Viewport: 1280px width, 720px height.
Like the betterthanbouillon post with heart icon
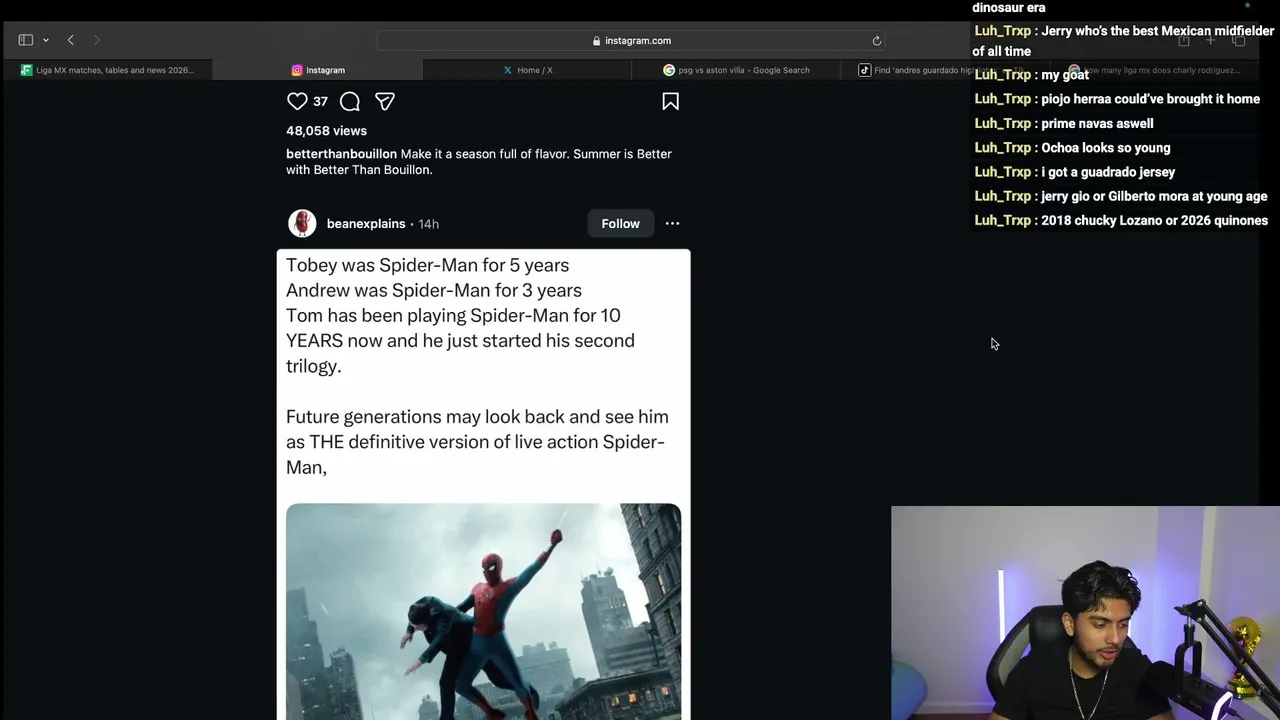tap(297, 101)
